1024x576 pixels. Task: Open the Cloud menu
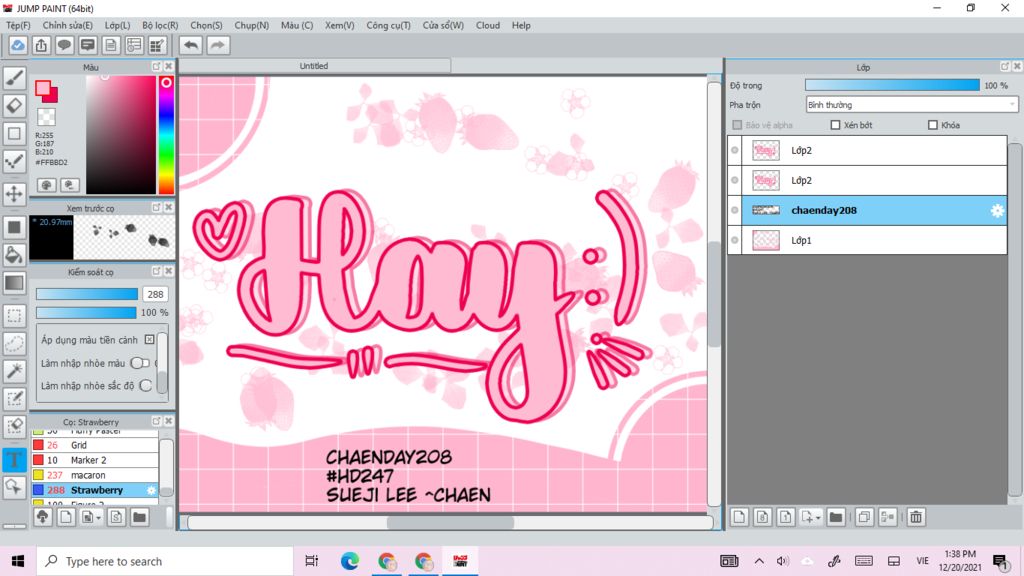click(488, 25)
